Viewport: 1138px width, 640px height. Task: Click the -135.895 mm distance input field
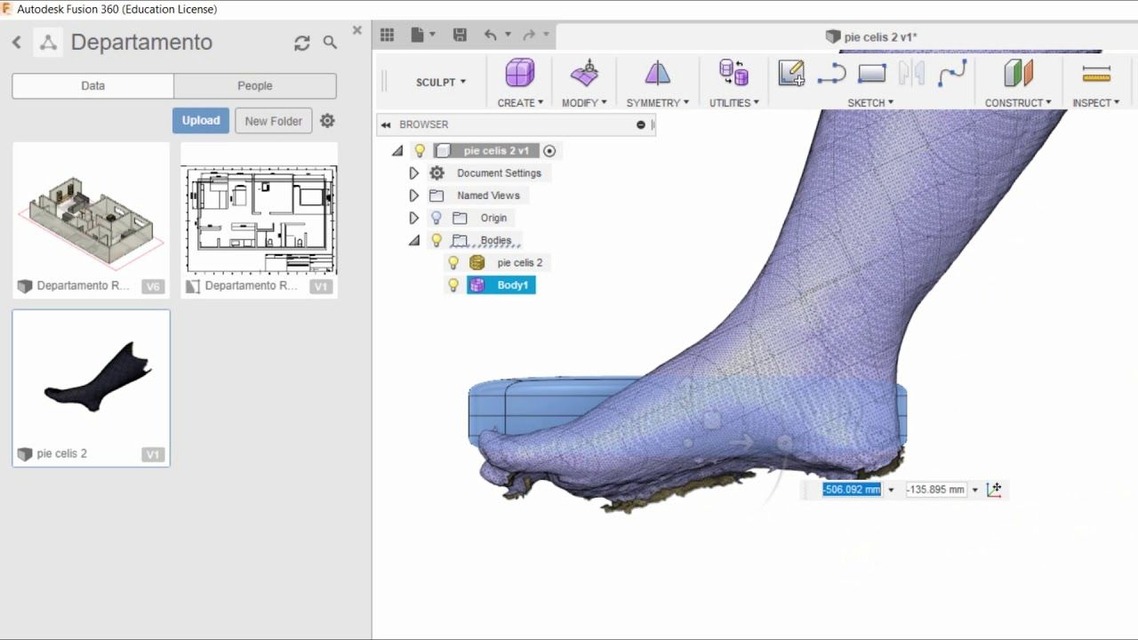pos(936,490)
